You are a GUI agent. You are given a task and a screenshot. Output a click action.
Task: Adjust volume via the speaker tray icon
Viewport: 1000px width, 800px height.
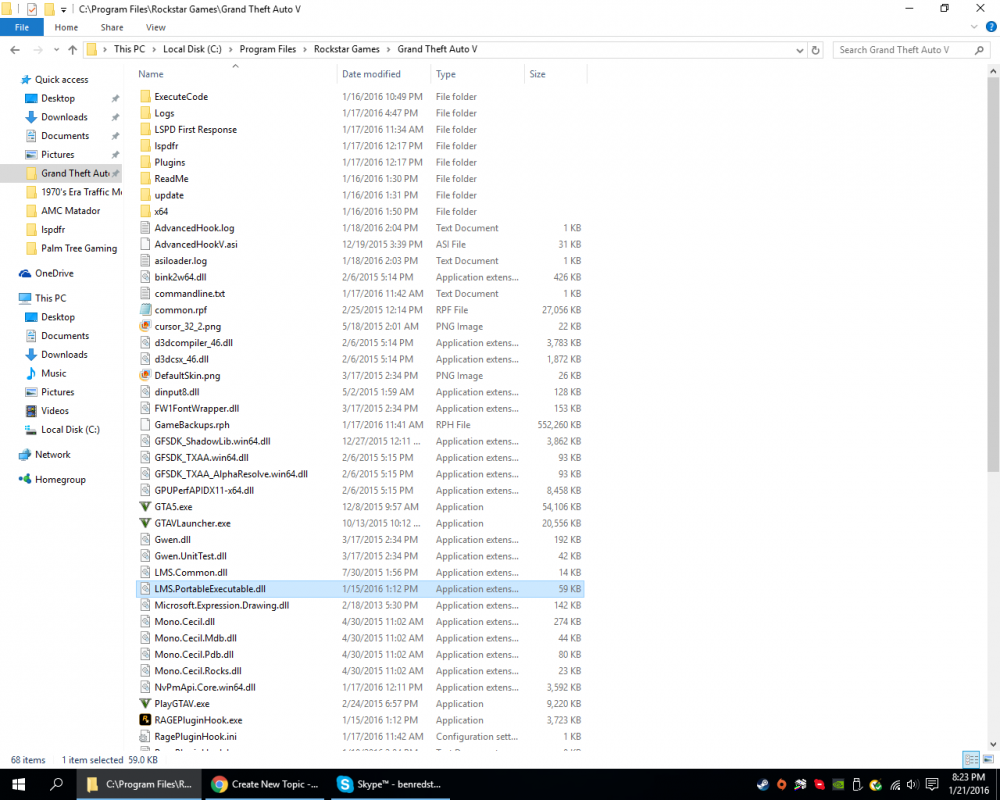click(912, 783)
